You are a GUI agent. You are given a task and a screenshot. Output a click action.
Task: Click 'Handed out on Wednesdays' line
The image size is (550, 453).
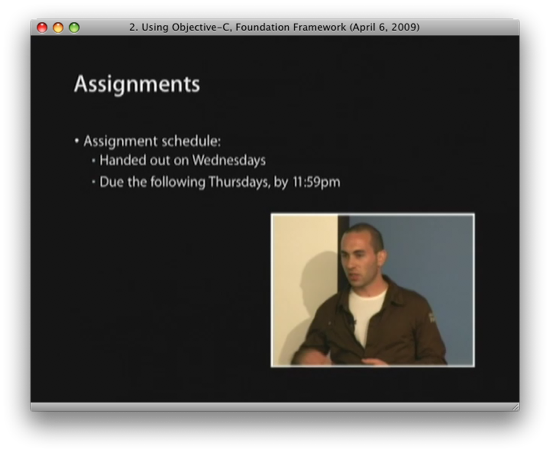point(182,160)
